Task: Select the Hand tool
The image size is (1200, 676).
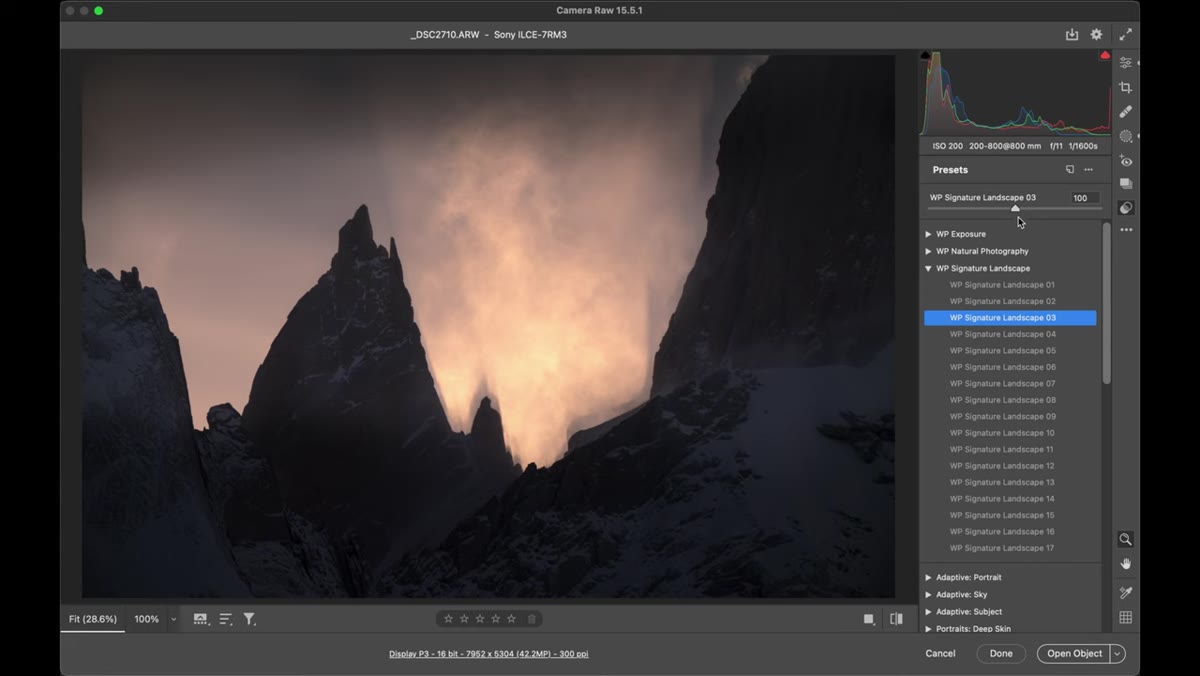Action: [x=1126, y=564]
